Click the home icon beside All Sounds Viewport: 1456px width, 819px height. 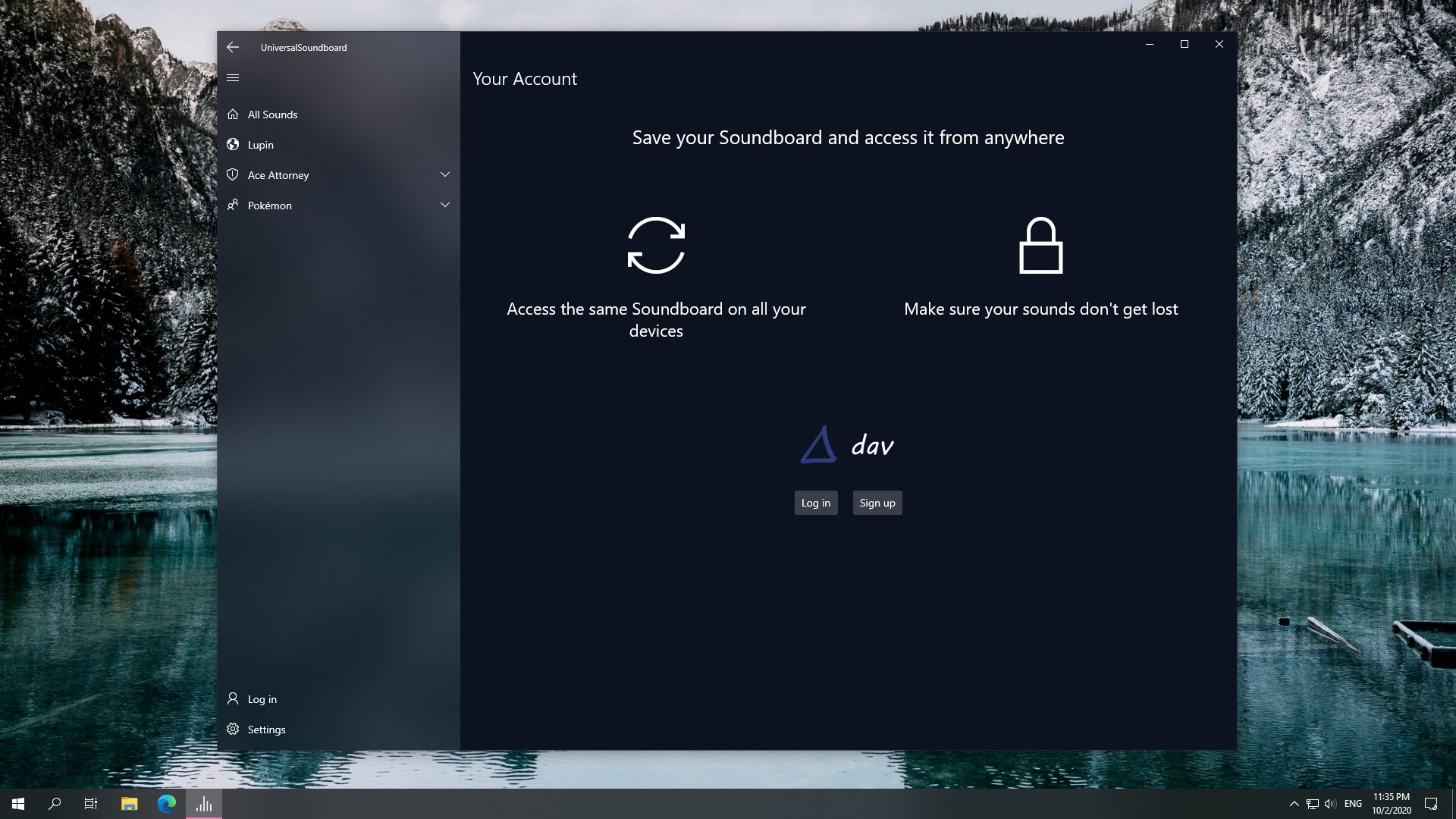pos(233,115)
